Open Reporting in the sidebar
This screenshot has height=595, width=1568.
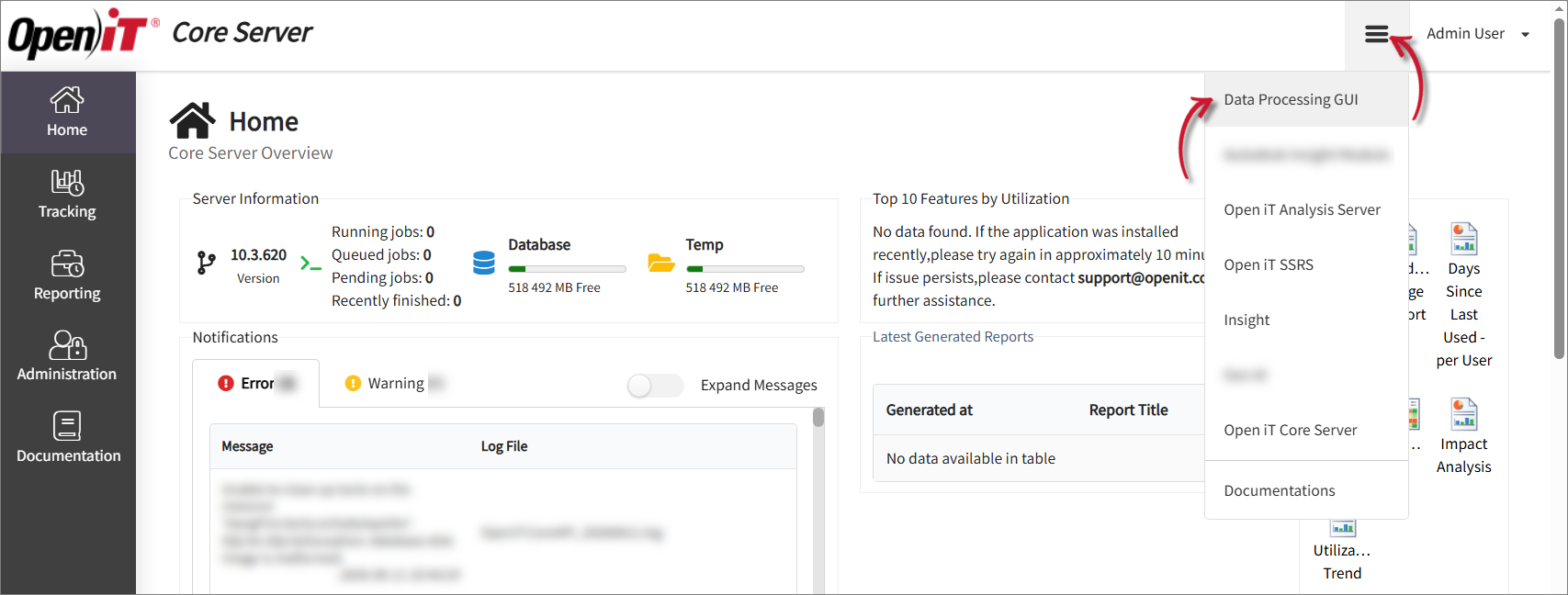(67, 275)
